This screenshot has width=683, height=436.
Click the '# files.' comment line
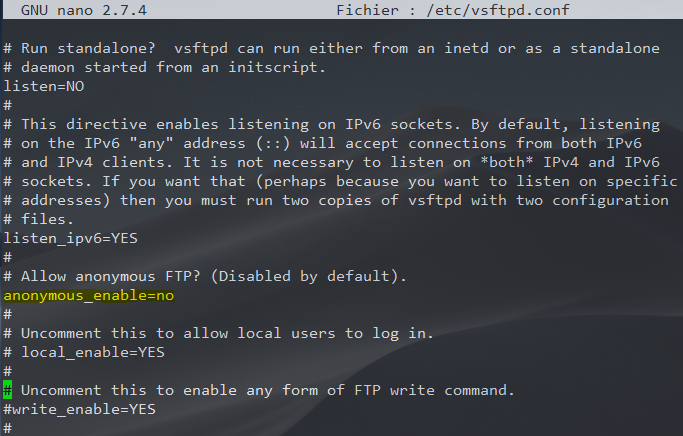pos(38,219)
